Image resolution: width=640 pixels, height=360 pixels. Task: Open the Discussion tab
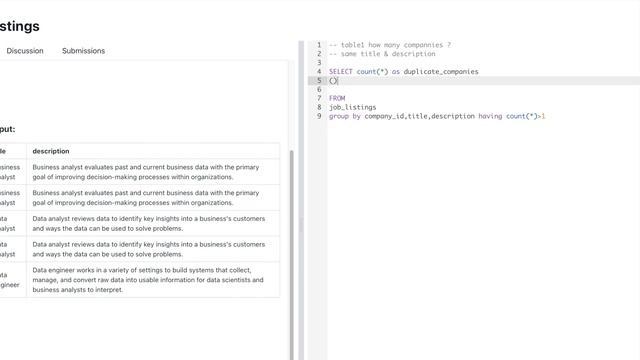[x=25, y=51]
